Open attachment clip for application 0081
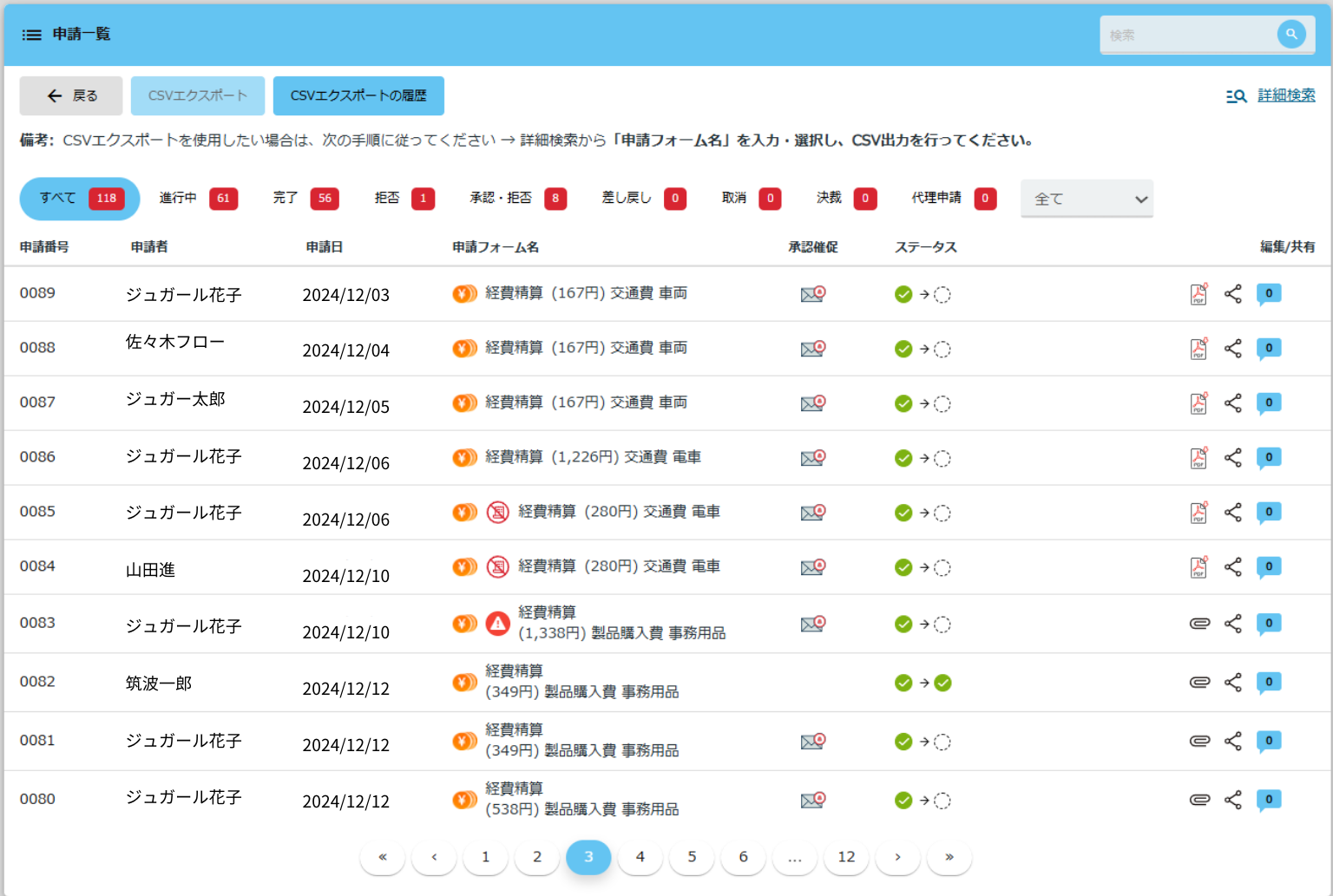Viewport: 1333px width, 896px height. 1199,742
